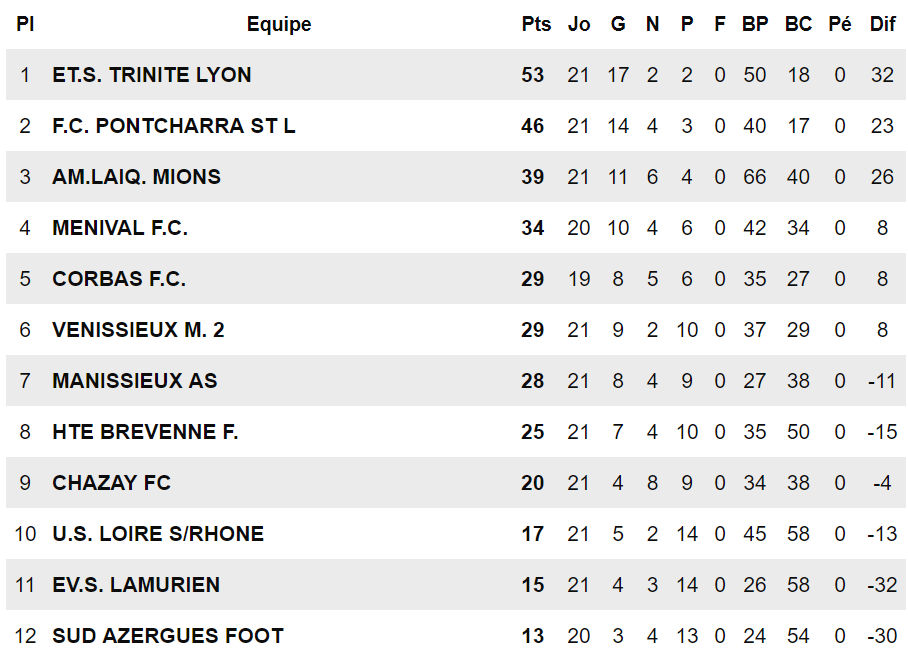The height and width of the screenshot is (659, 908).
Task: Click the Pl position column header
Action: coord(25,25)
